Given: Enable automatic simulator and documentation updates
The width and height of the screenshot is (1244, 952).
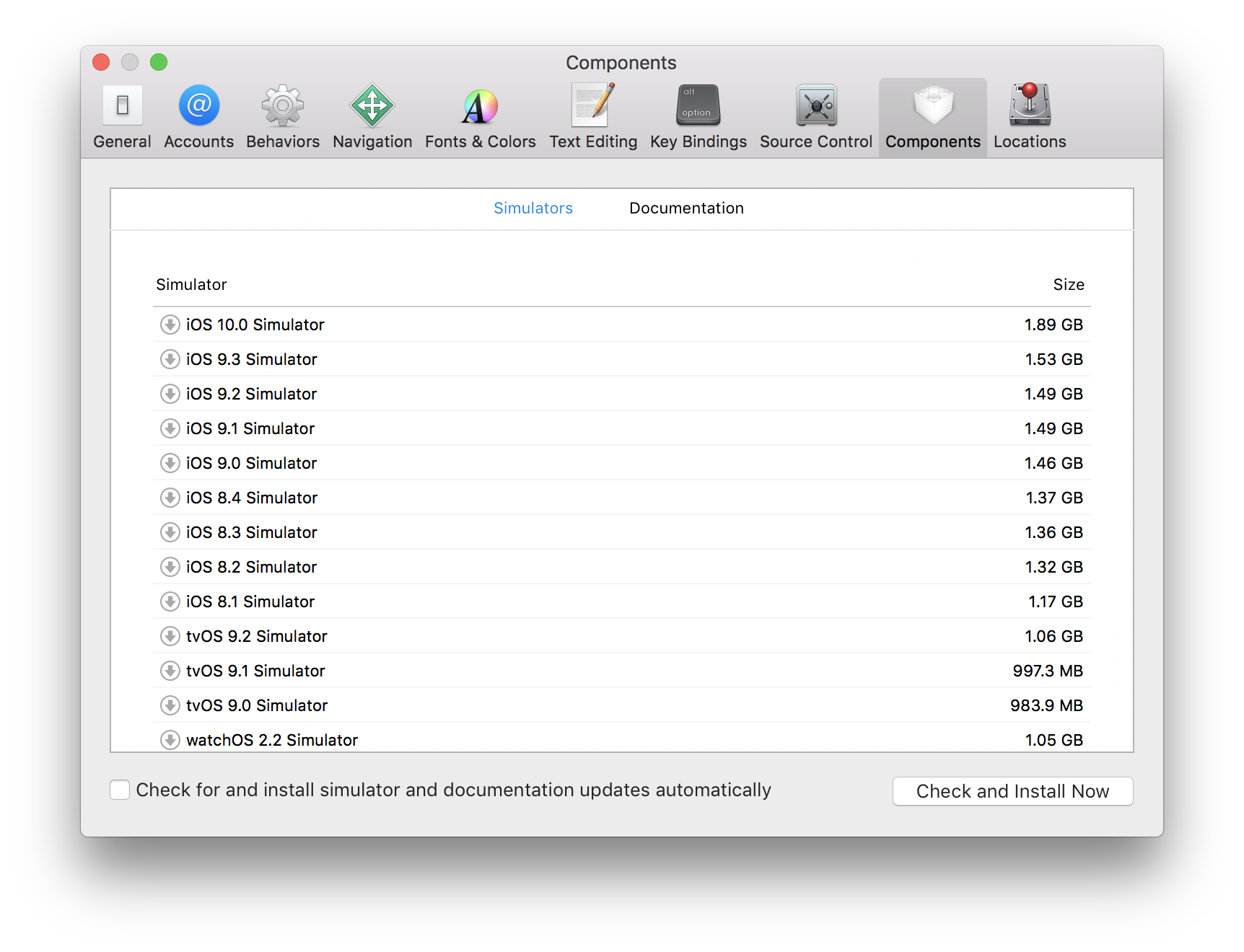Looking at the screenshot, I should 120,790.
